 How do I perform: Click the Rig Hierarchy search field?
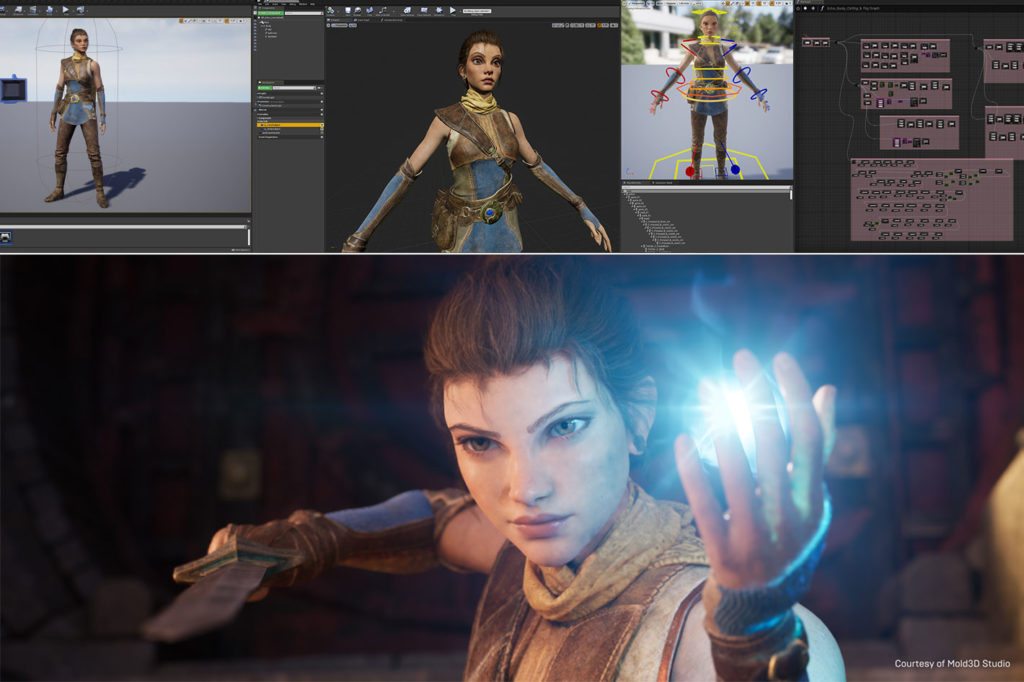pos(705,187)
